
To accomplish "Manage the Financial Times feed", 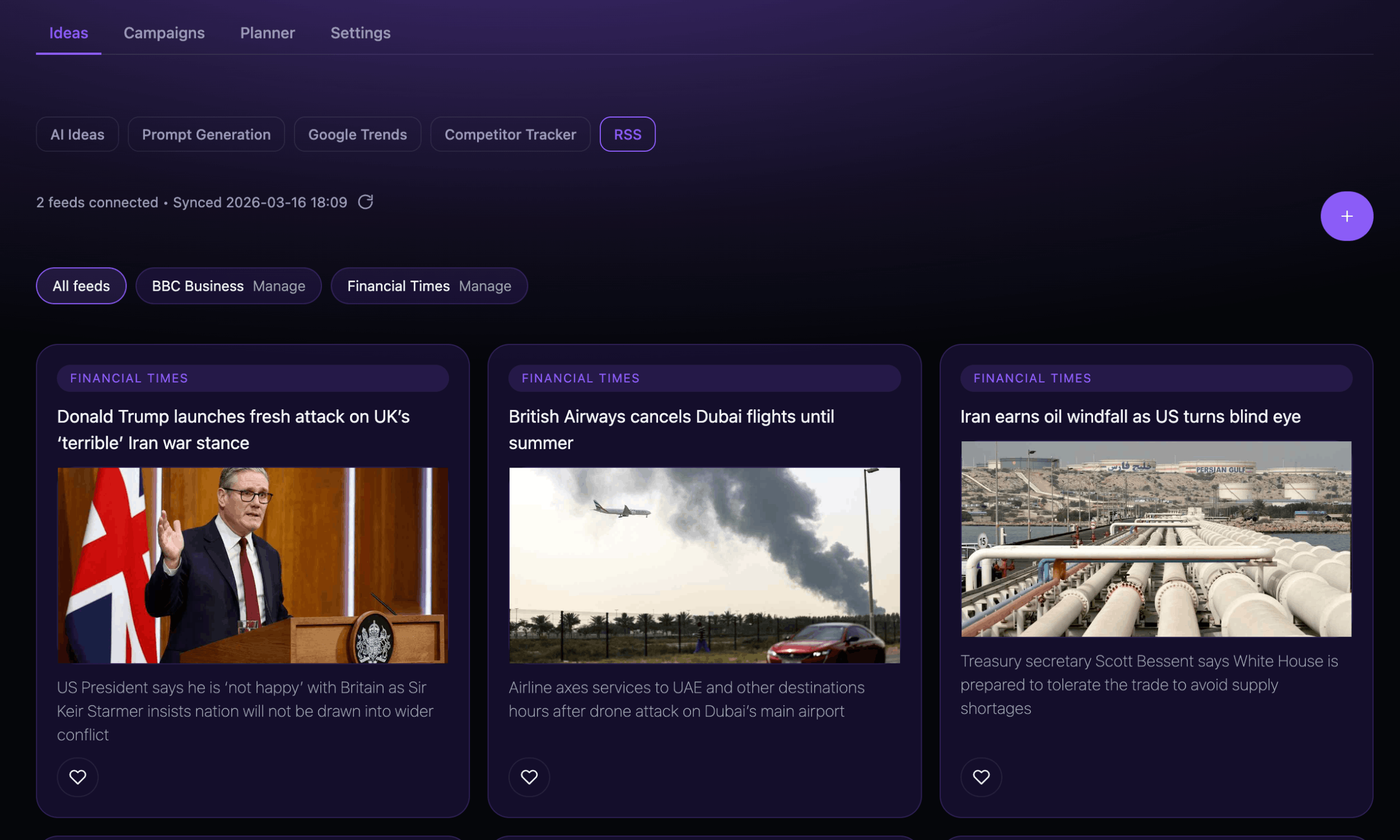I will pos(485,286).
